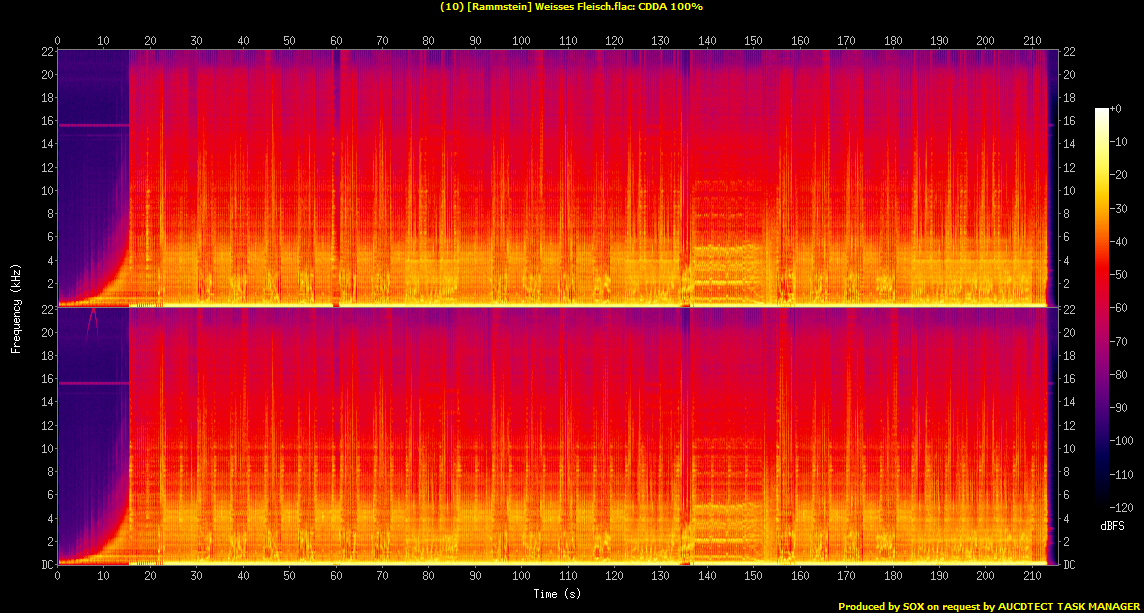Click the 15.7 kHz horizontal line in the top channel intro

(x=93, y=125)
